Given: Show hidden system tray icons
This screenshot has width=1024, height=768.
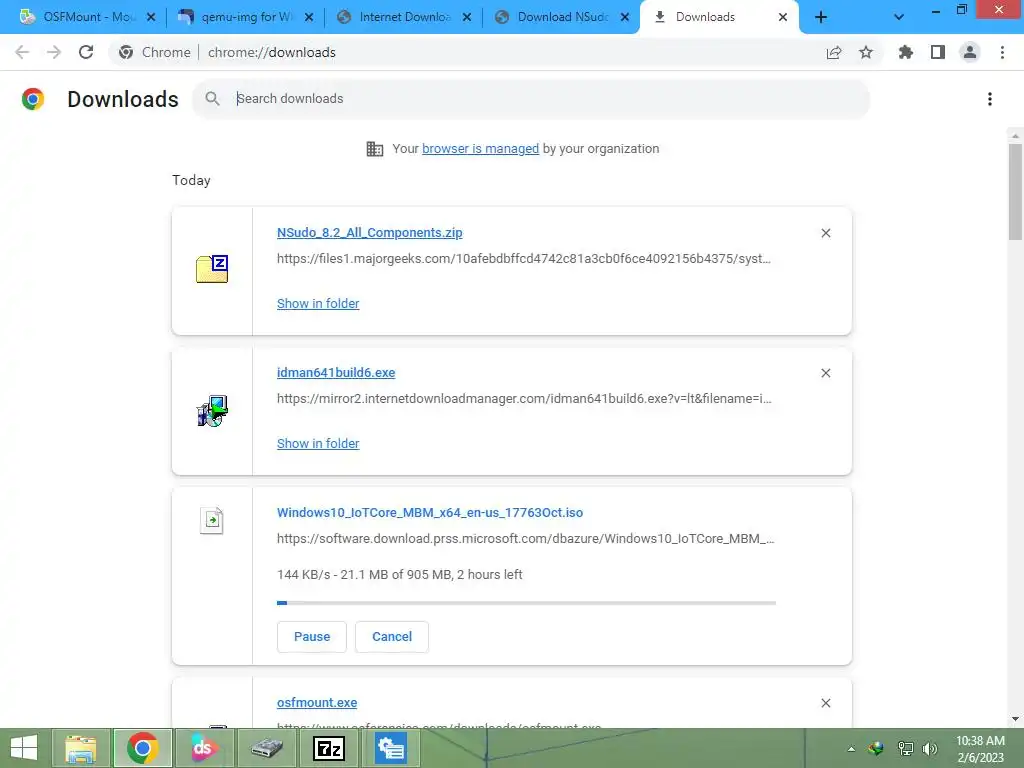Looking at the screenshot, I should tap(851, 749).
